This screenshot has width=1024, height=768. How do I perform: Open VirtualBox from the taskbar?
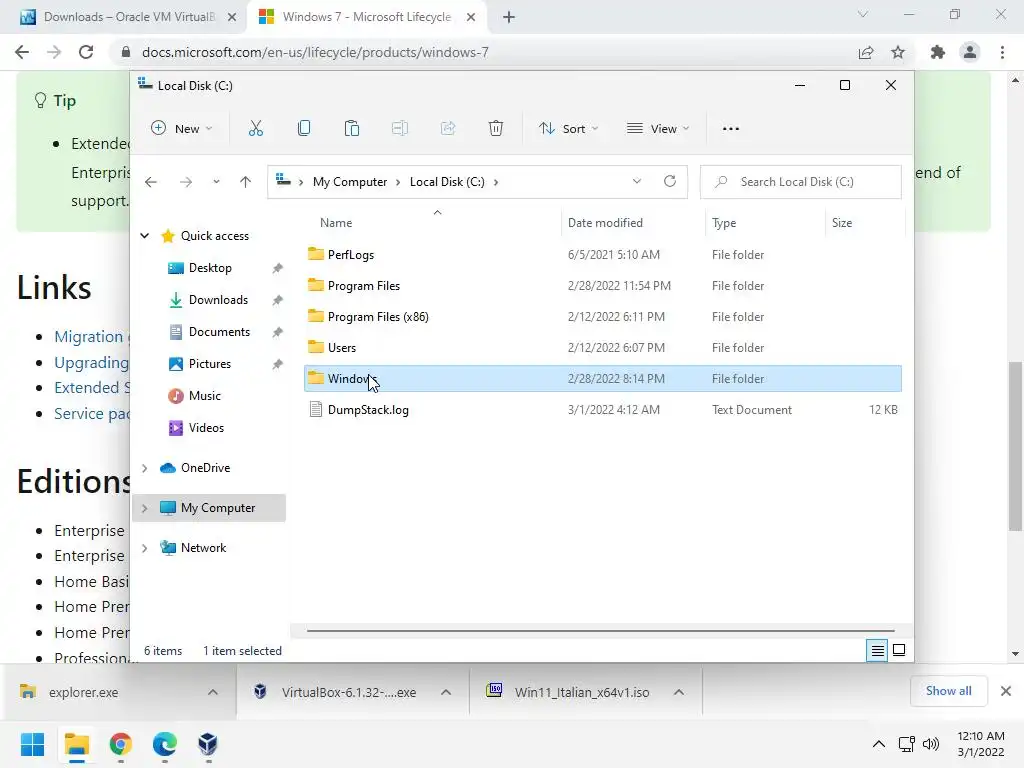tap(208, 744)
